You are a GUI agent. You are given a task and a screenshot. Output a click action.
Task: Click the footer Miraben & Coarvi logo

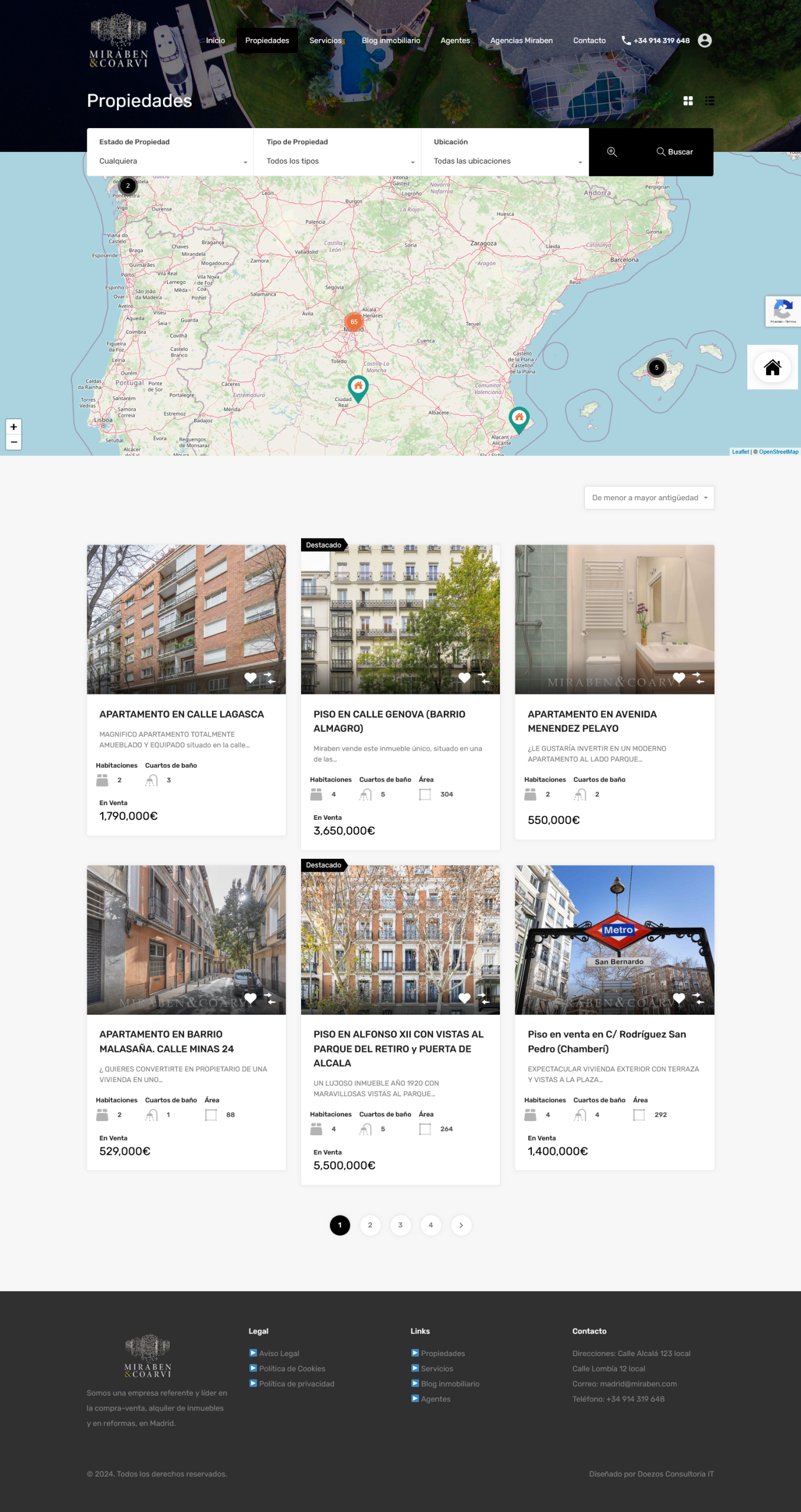coord(148,1355)
